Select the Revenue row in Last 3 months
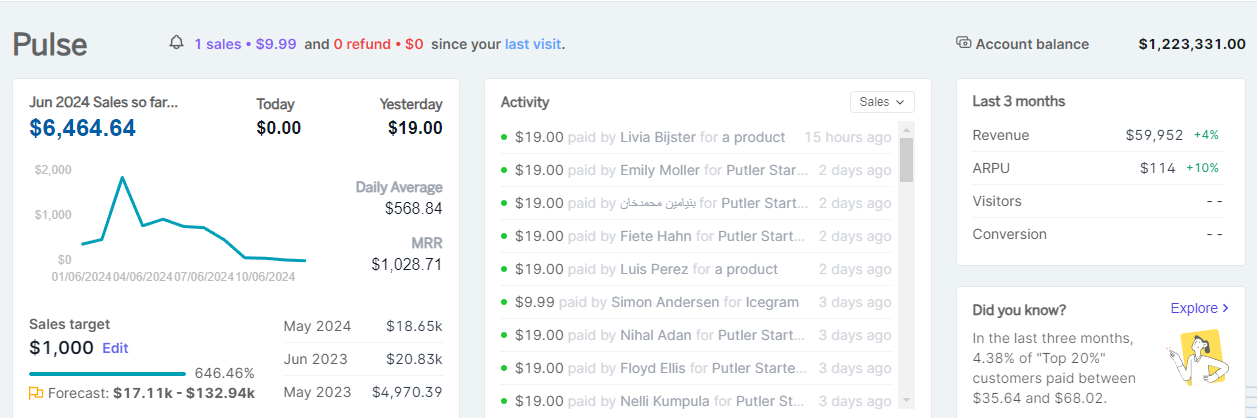The image size is (1257, 418). click(1095, 135)
